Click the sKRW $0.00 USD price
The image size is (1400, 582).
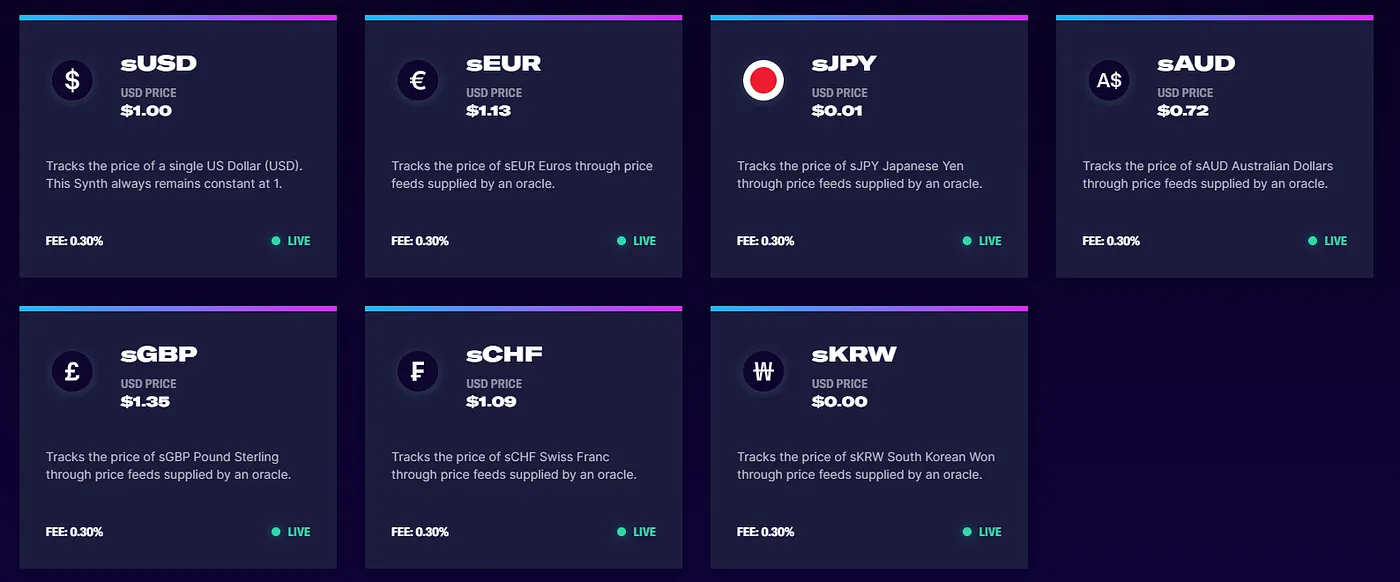839,402
